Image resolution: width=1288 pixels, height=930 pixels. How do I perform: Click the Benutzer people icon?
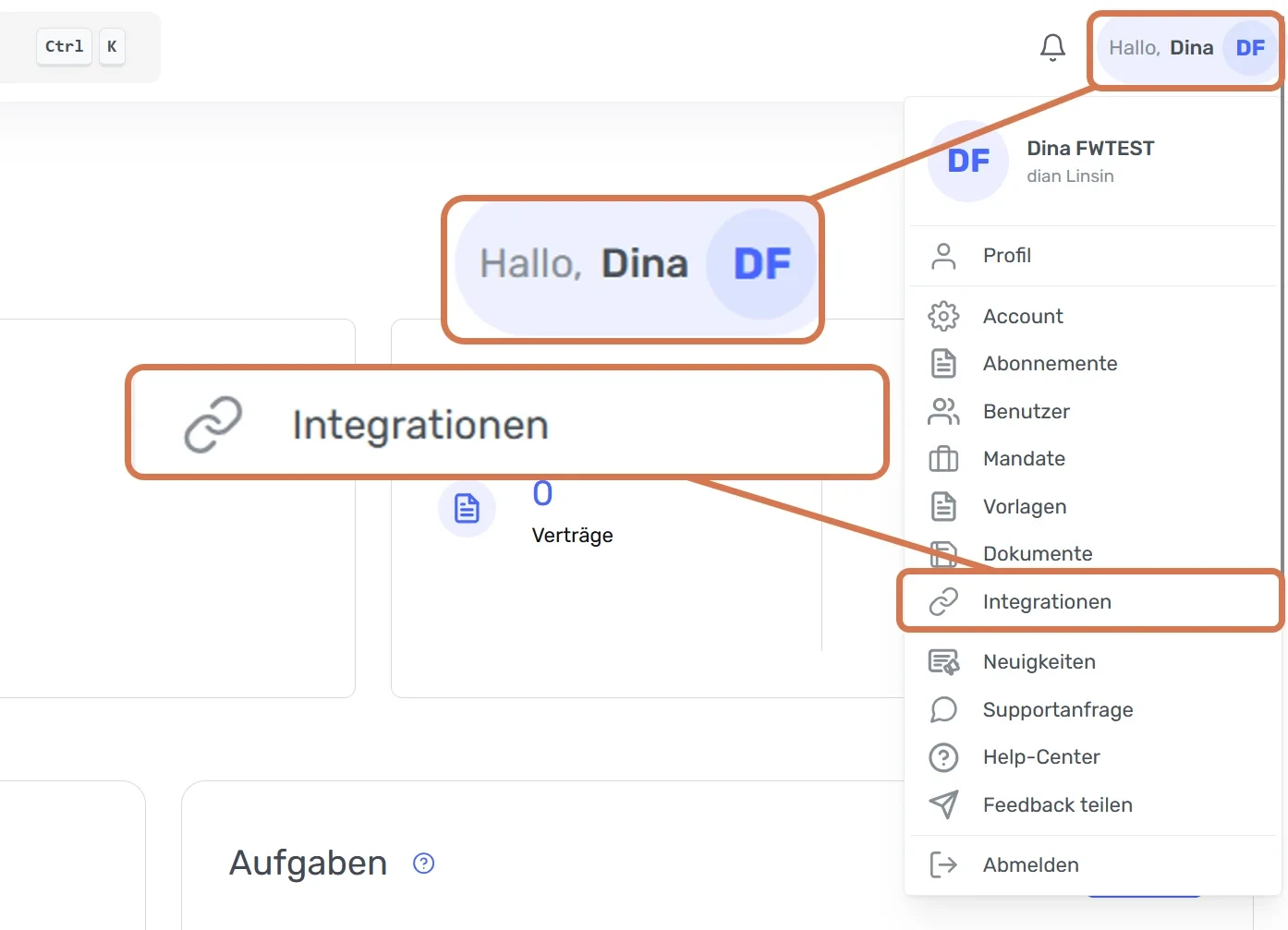[943, 412]
